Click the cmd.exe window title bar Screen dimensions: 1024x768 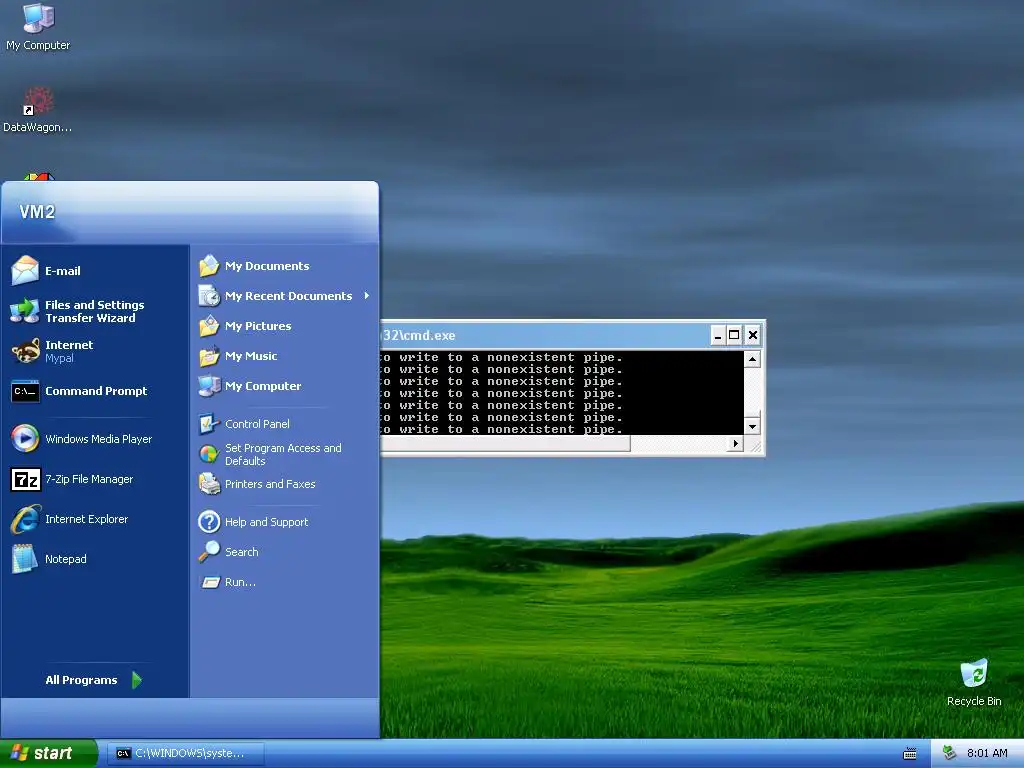pos(544,335)
